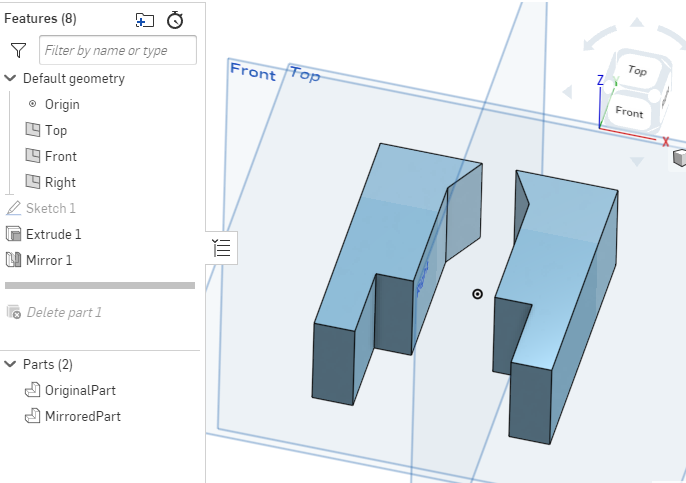The image size is (686, 483).
Task: Select the Top plane in feature list
Action: point(55,130)
